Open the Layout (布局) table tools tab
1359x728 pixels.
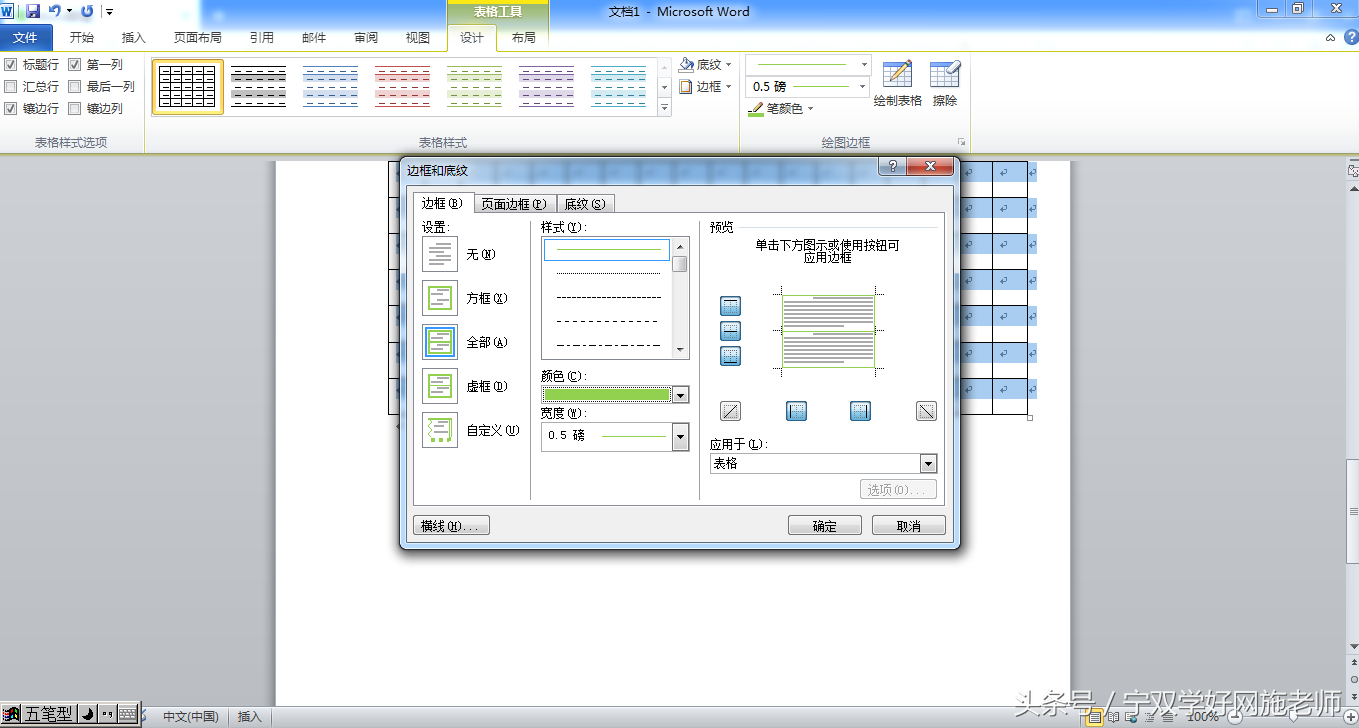click(523, 38)
